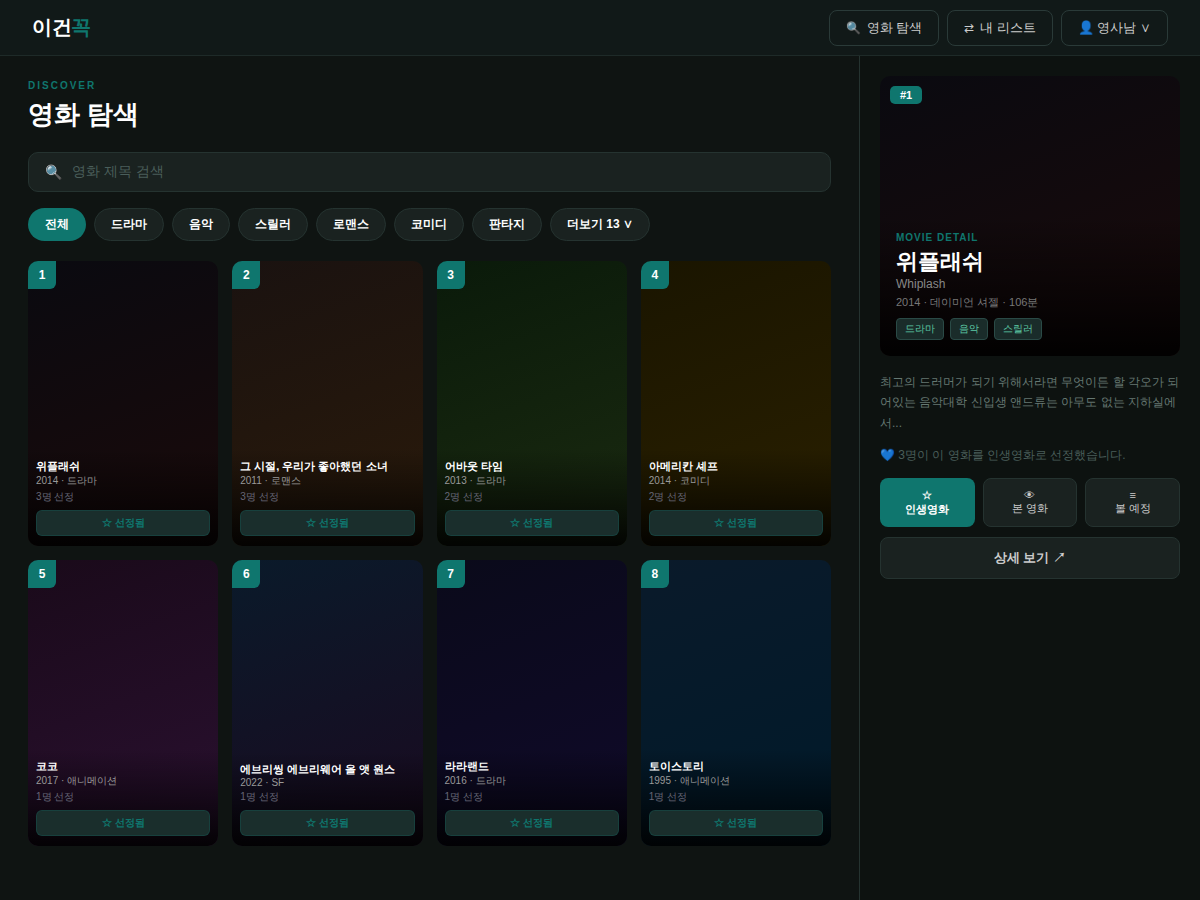Add 위플래쉬 to 볼 예정 list
The image size is (1200, 900).
click(x=1132, y=502)
